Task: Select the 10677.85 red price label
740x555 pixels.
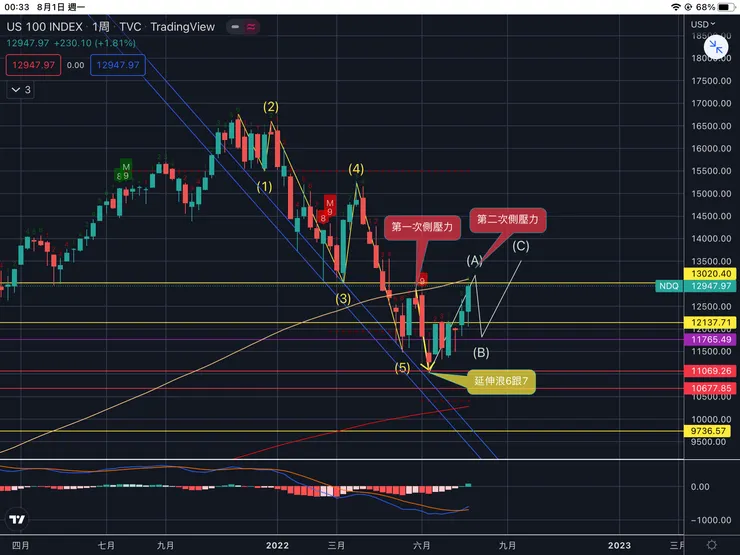Action: (x=711, y=388)
